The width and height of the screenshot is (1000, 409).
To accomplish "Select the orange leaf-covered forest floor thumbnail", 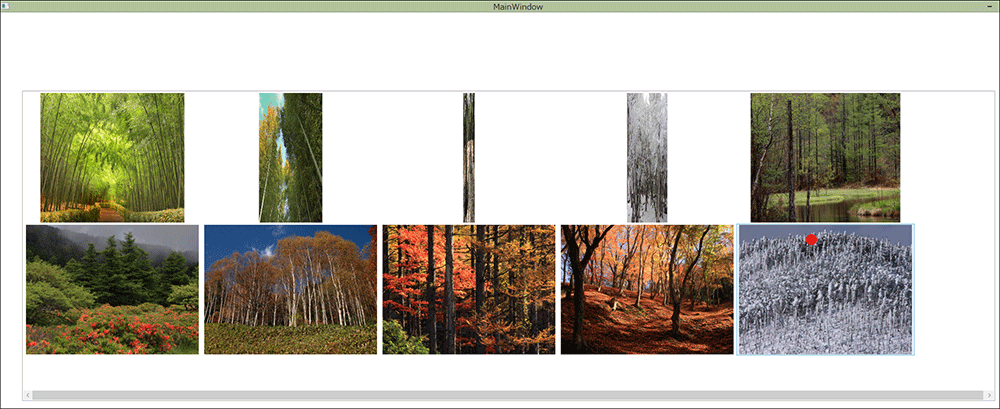I will [x=647, y=289].
